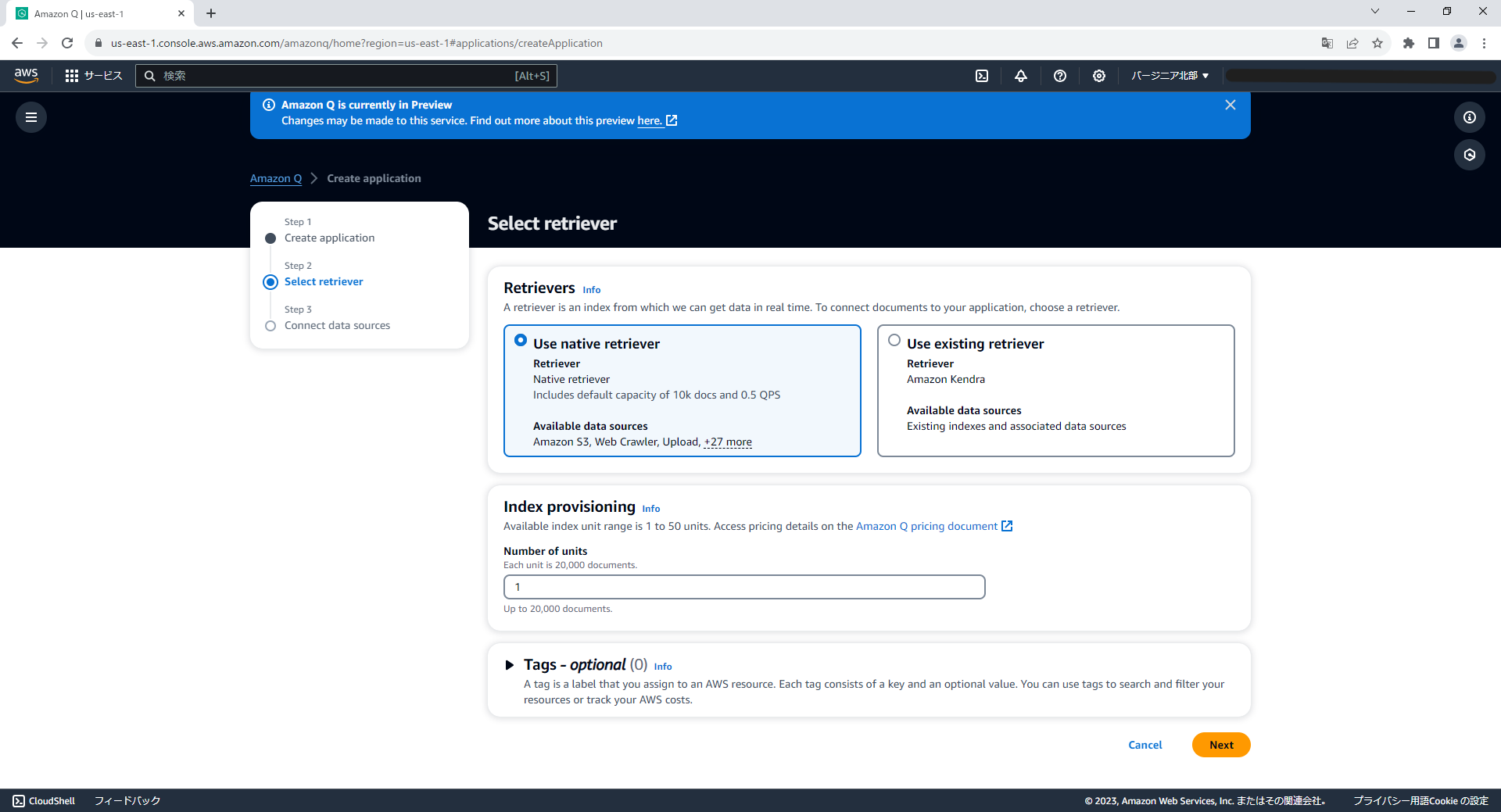Navigate via Amazon Q breadcrumb link
Viewport: 1501px width, 812px height.
coord(275,178)
